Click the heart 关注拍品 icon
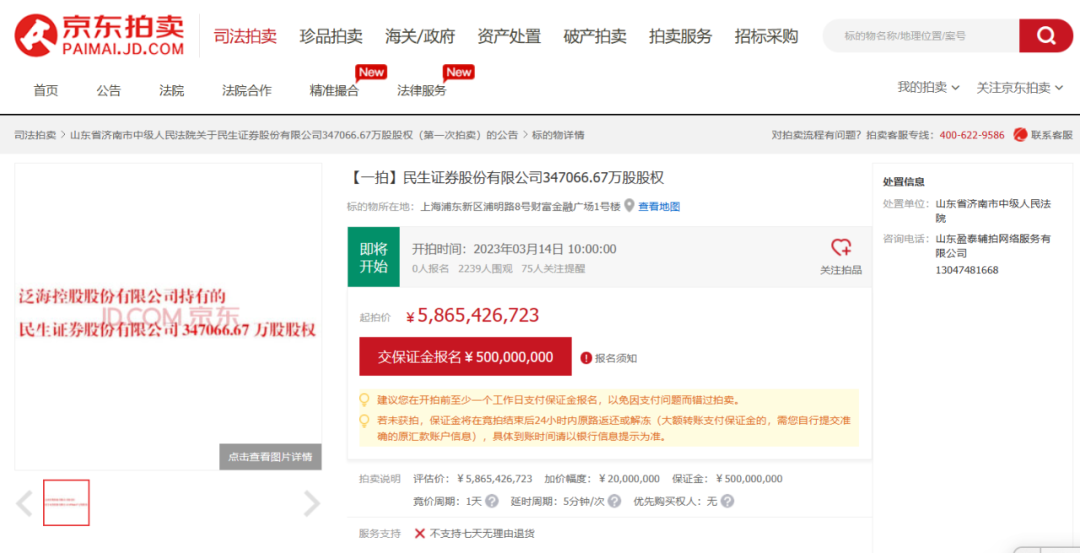Screen dimensions: 1080x553 [841, 247]
